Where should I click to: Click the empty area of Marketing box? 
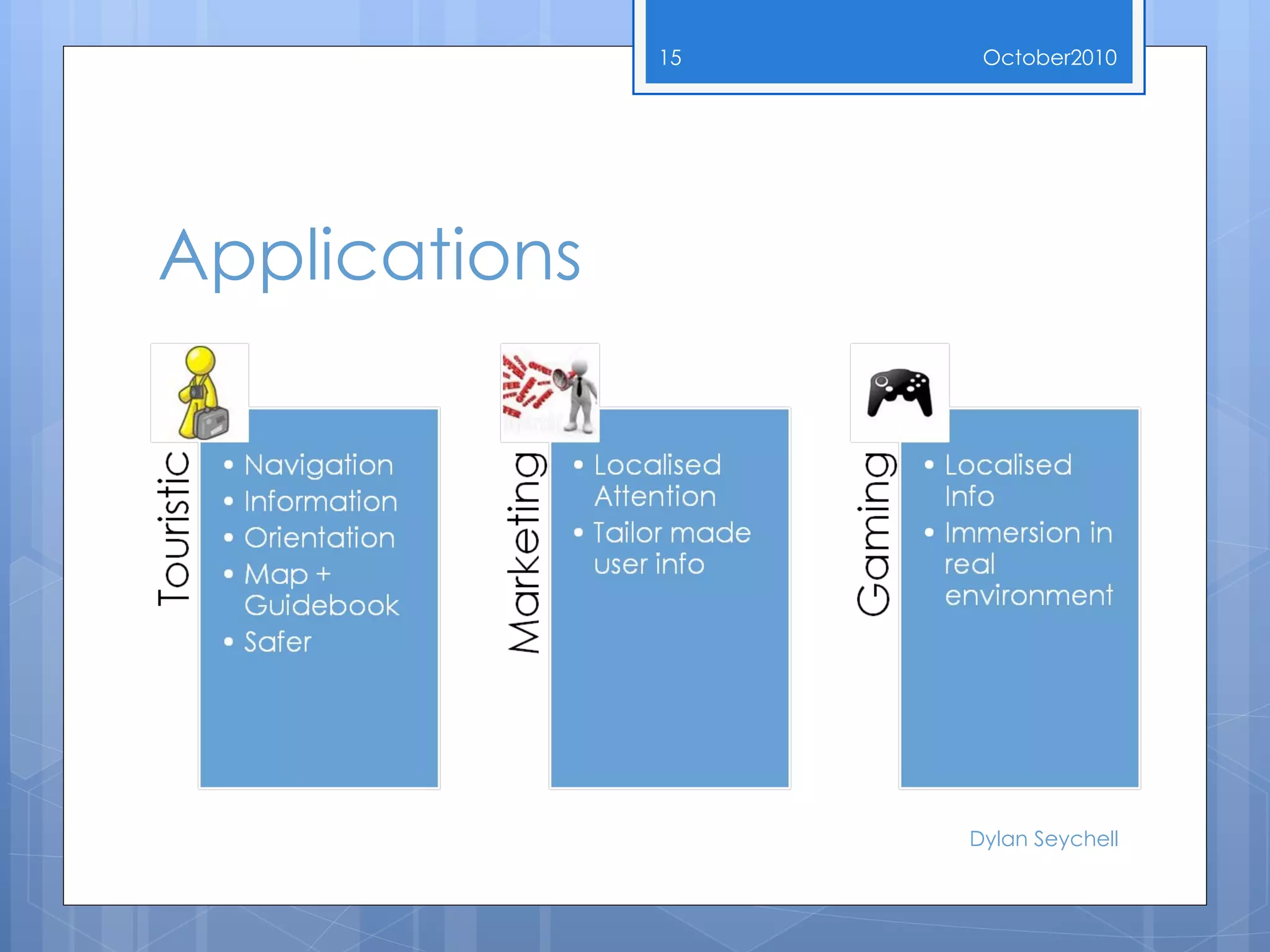(x=670, y=688)
